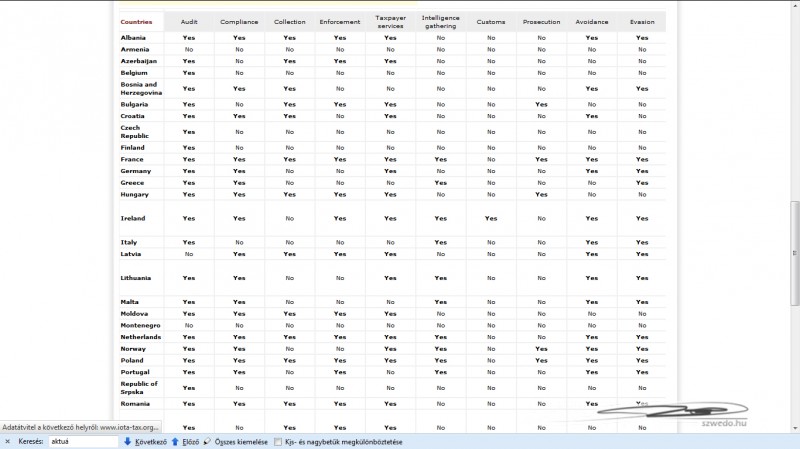The image size is (800, 449).
Task: Click the Countries column header
Action: point(136,21)
